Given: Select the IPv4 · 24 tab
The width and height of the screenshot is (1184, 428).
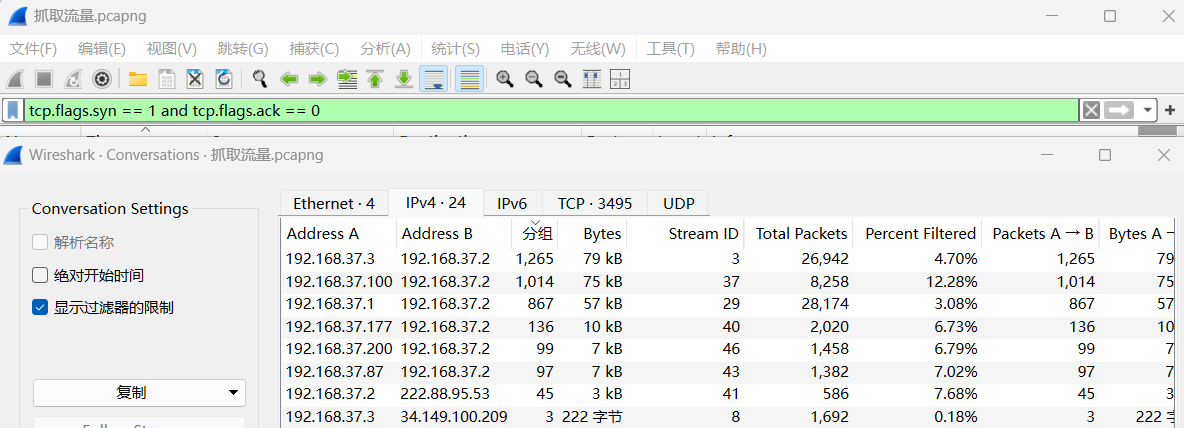Looking at the screenshot, I should 436,202.
